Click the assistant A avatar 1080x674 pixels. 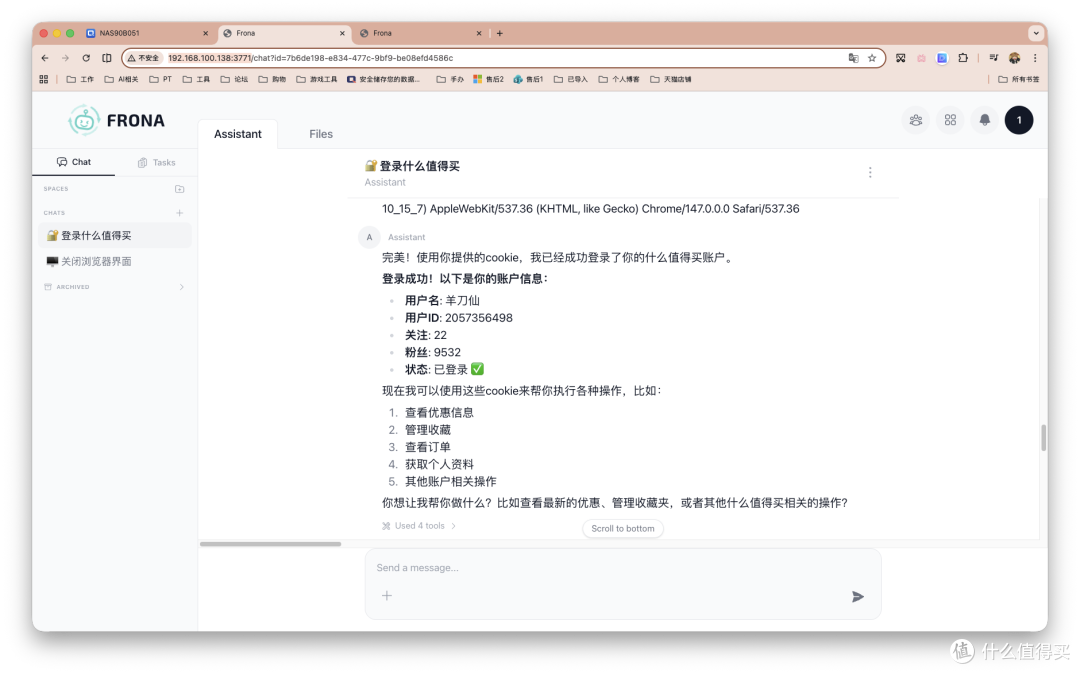(369, 237)
